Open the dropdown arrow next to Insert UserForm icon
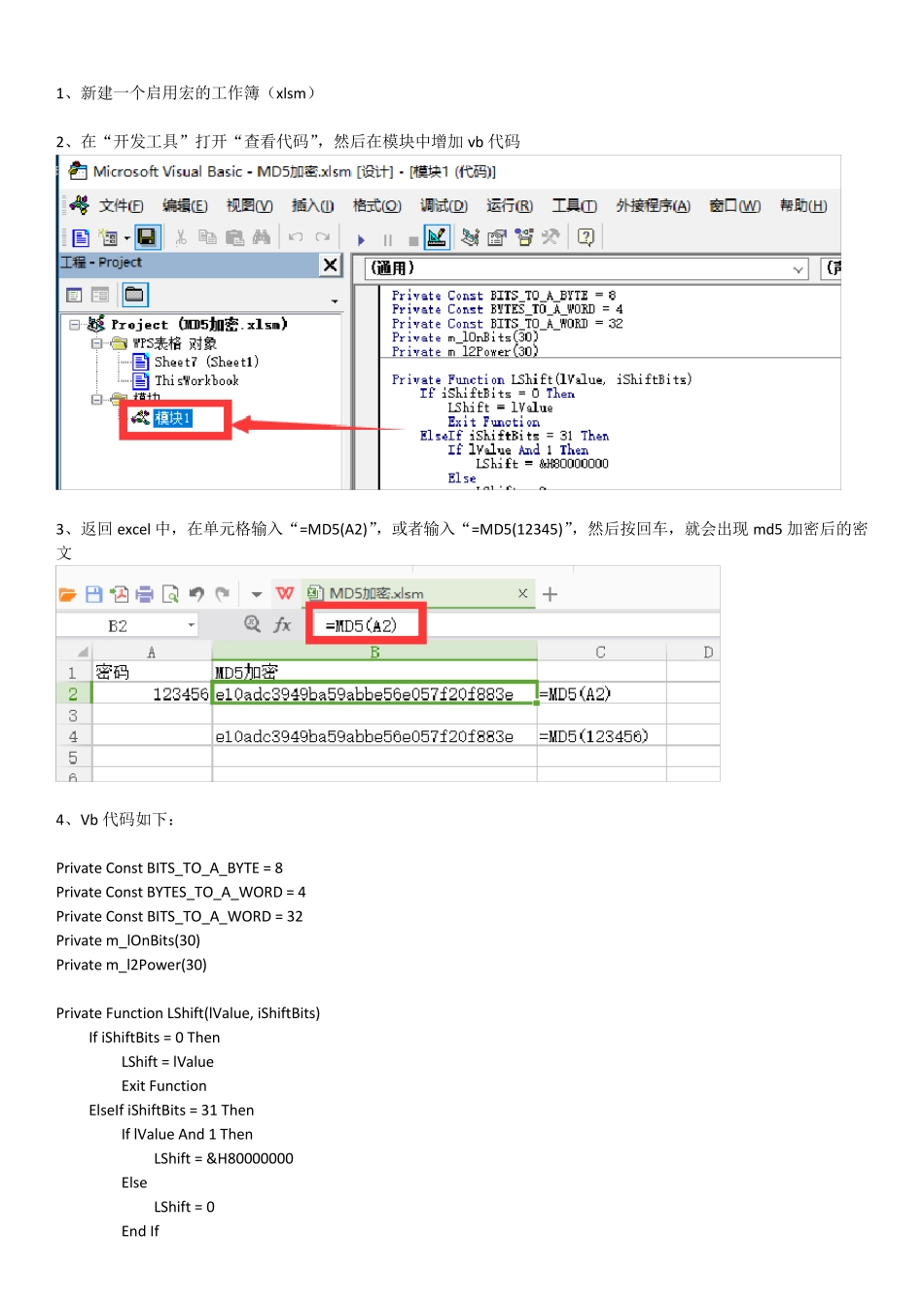This screenshot has width=924, height=1307. (x=125, y=238)
